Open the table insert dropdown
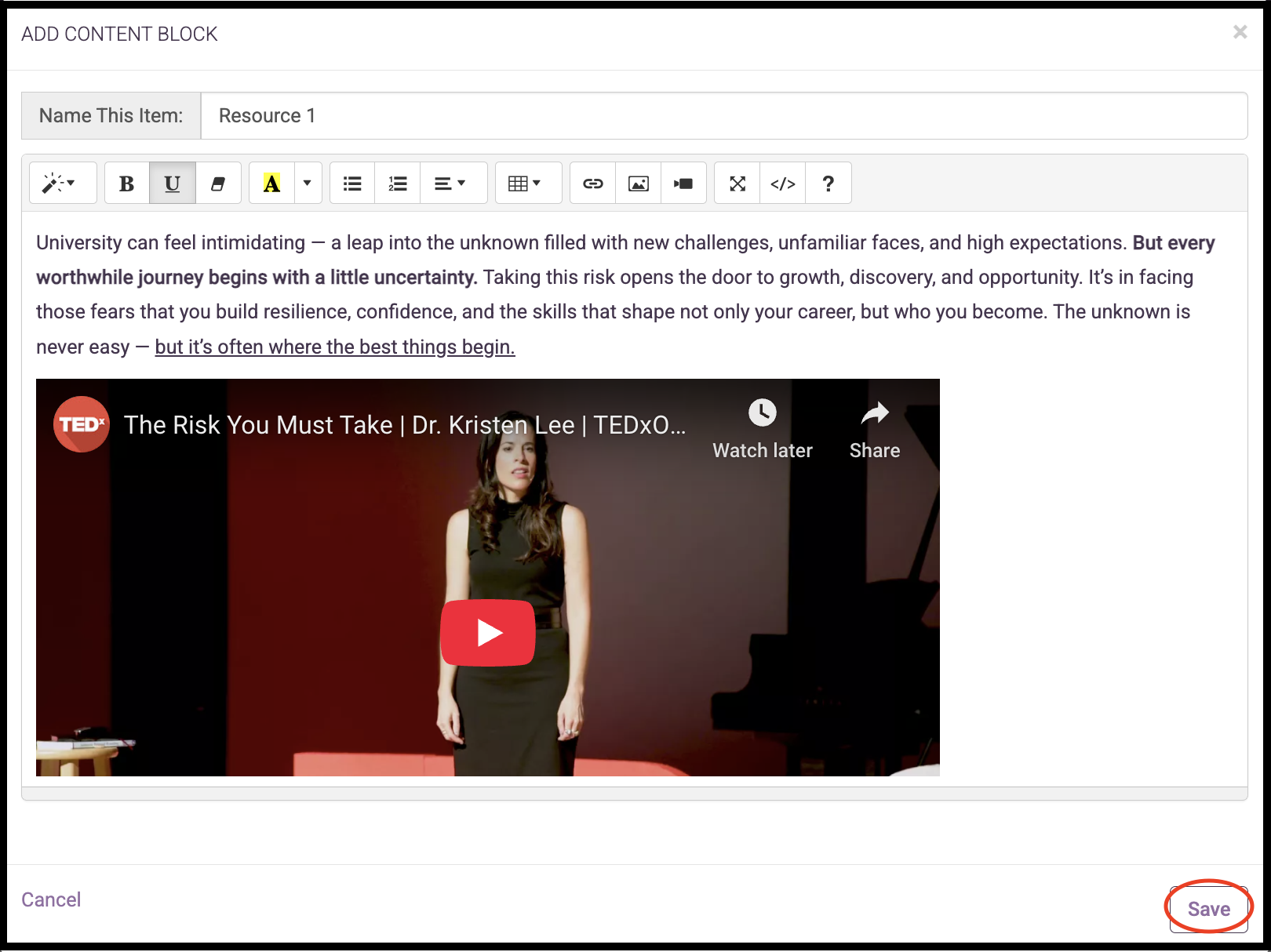 point(528,183)
